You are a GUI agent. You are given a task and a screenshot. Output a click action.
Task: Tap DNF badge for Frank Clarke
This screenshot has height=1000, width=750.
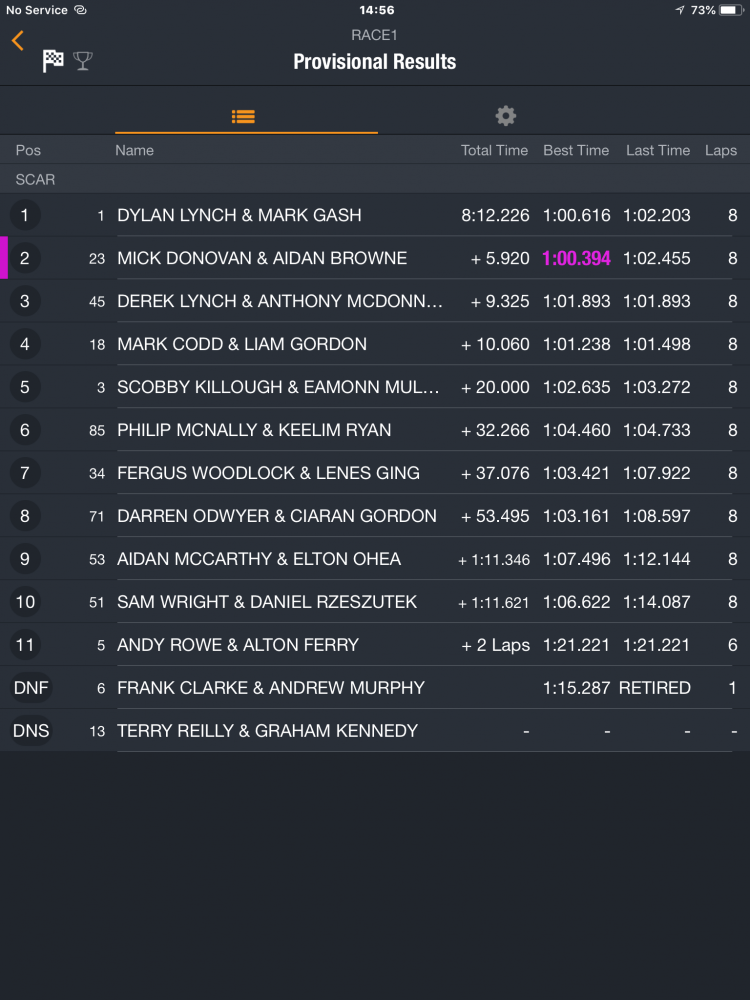(x=30, y=688)
